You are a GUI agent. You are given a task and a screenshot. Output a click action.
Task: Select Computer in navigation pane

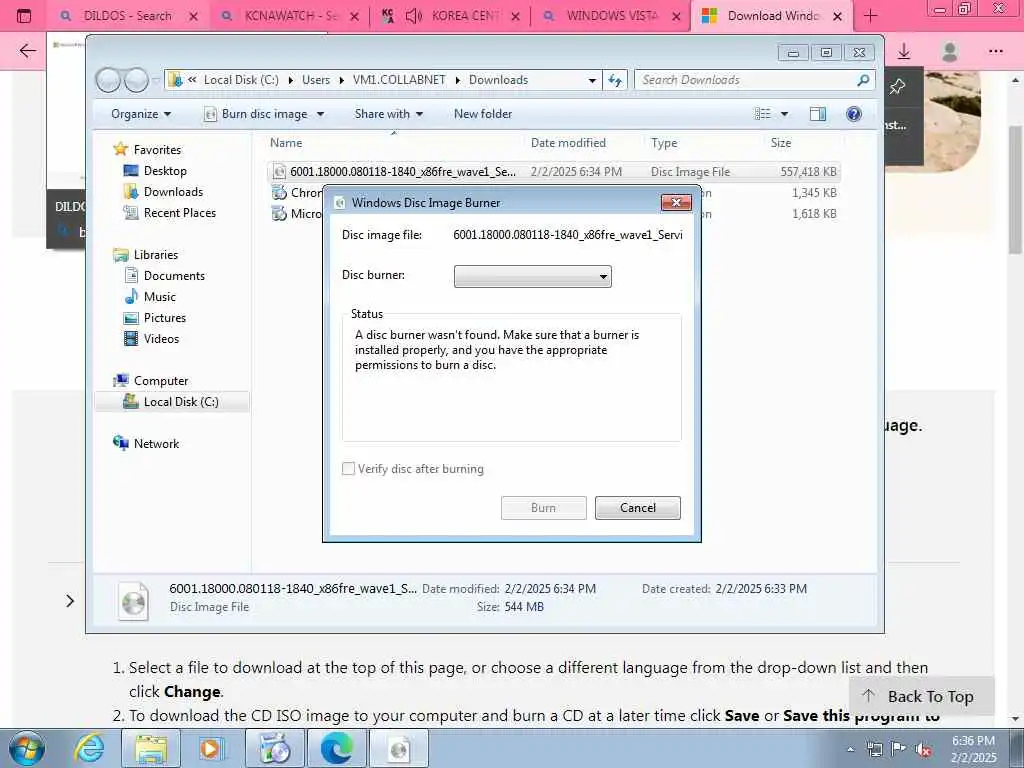161,381
